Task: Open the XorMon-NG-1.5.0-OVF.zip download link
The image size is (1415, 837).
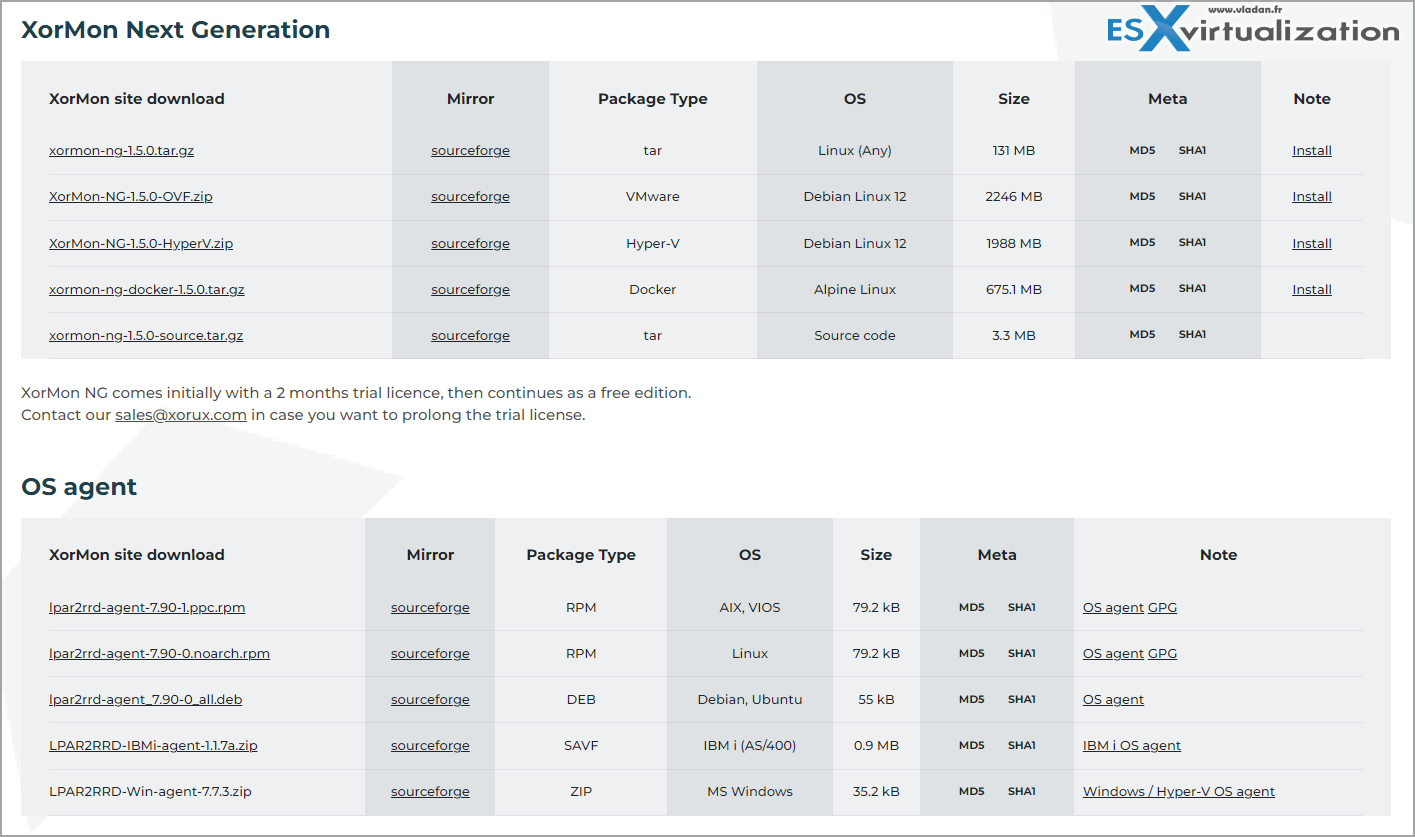Action: (130, 197)
